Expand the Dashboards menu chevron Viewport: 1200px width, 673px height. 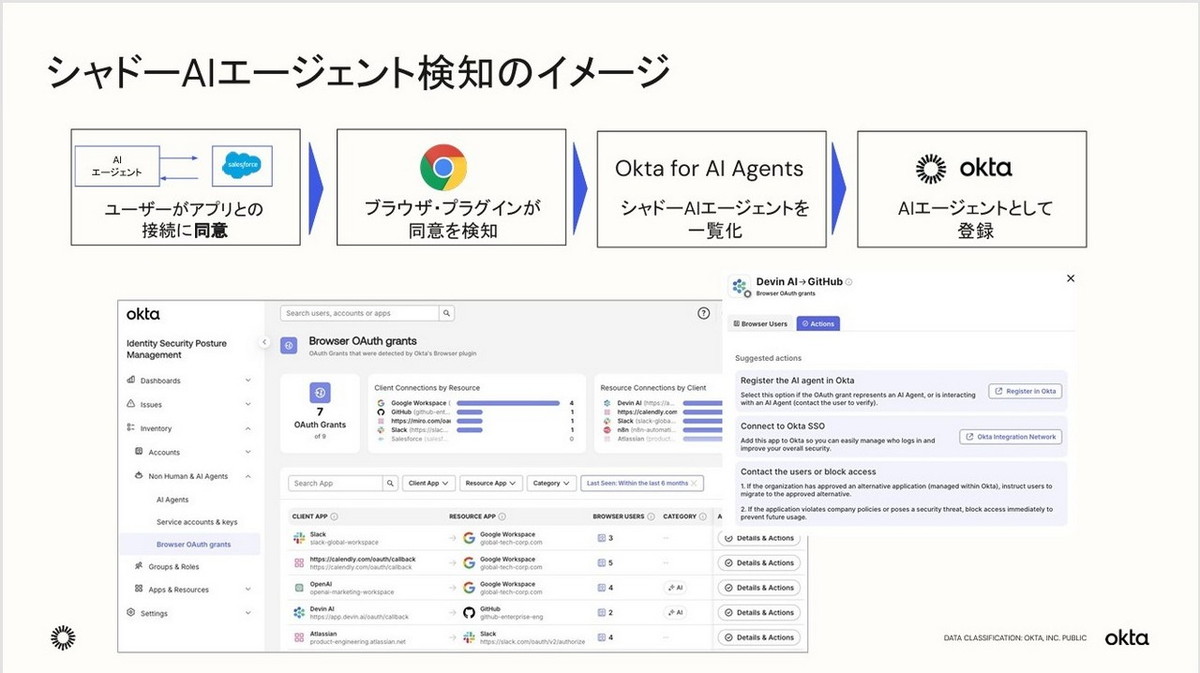248,380
